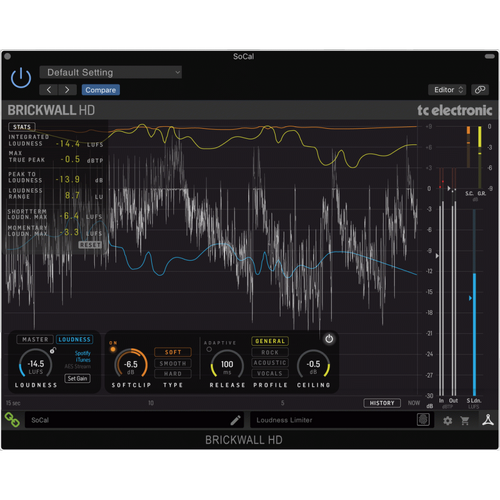Click the Ceiling knob showing -0.5 dB
500x500 pixels.
click(313, 365)
